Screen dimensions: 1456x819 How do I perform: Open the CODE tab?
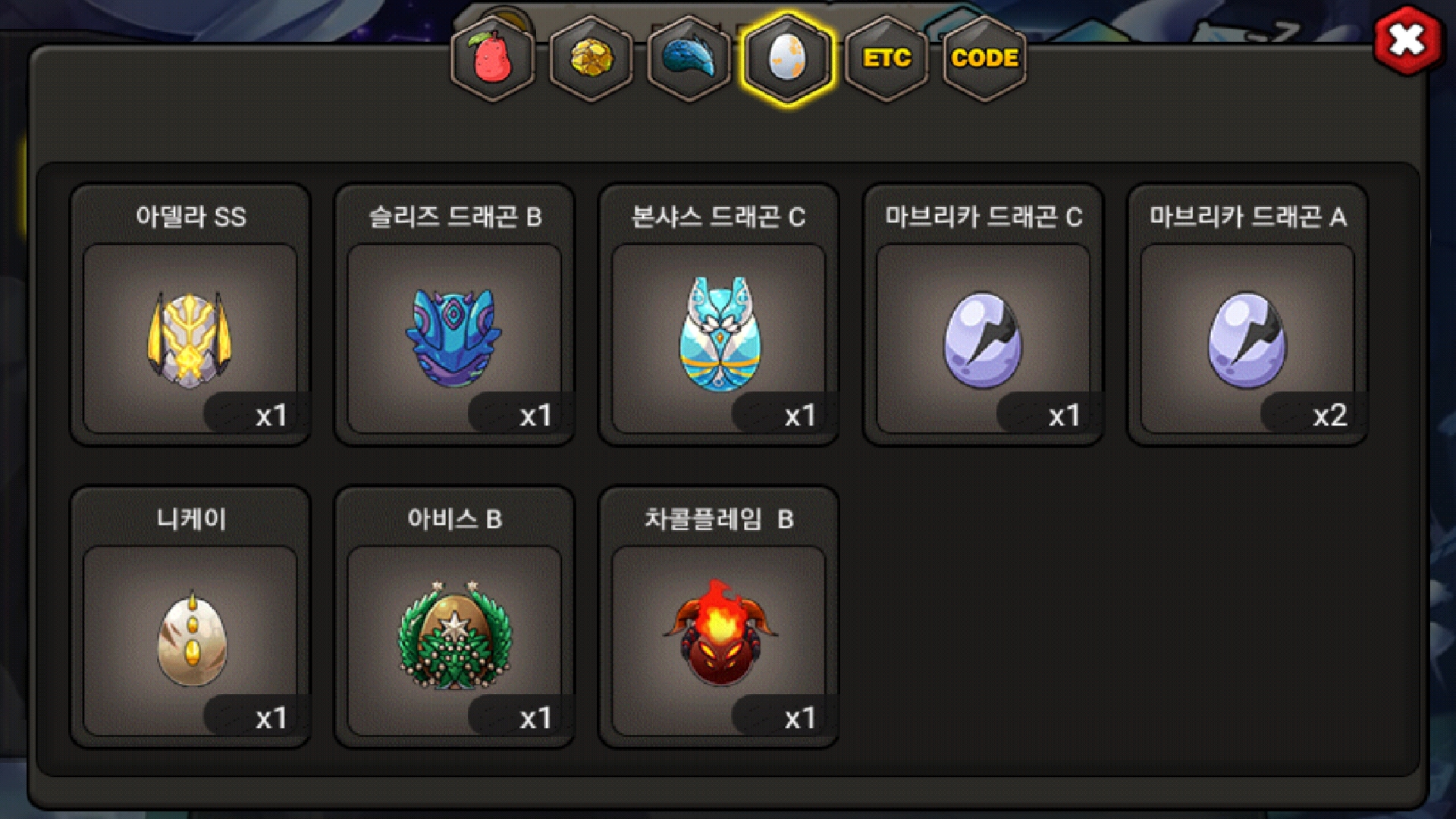pos(984,58)
